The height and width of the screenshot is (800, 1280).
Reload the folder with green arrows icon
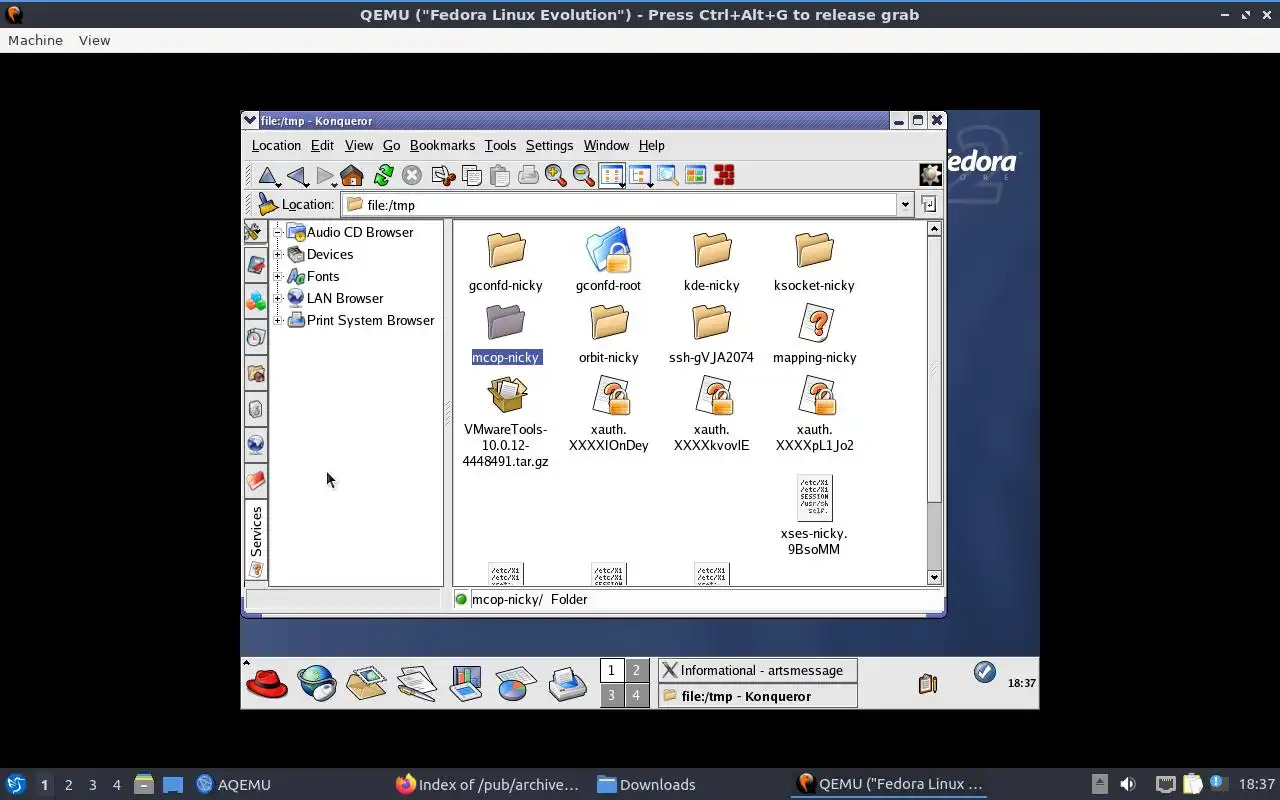383,176
